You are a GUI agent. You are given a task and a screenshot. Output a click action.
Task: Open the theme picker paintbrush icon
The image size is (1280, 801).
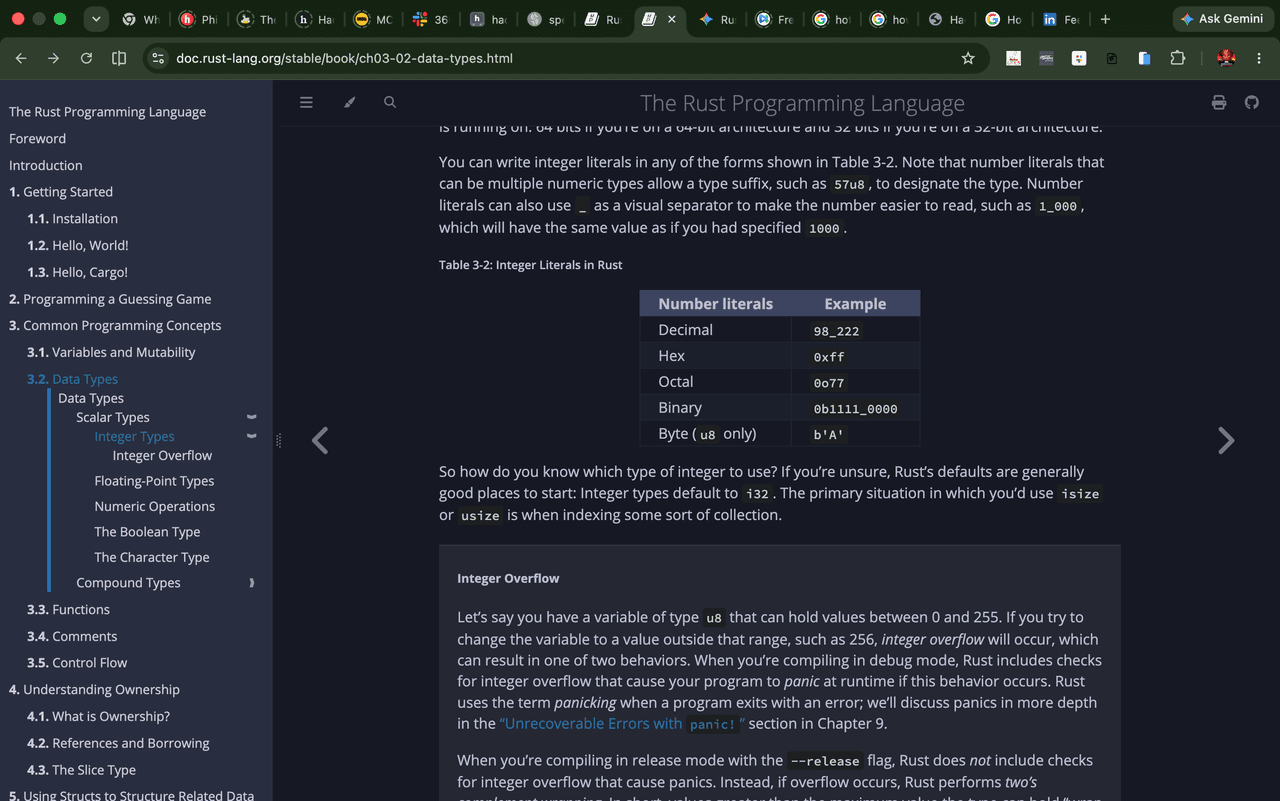pos(349,102)
